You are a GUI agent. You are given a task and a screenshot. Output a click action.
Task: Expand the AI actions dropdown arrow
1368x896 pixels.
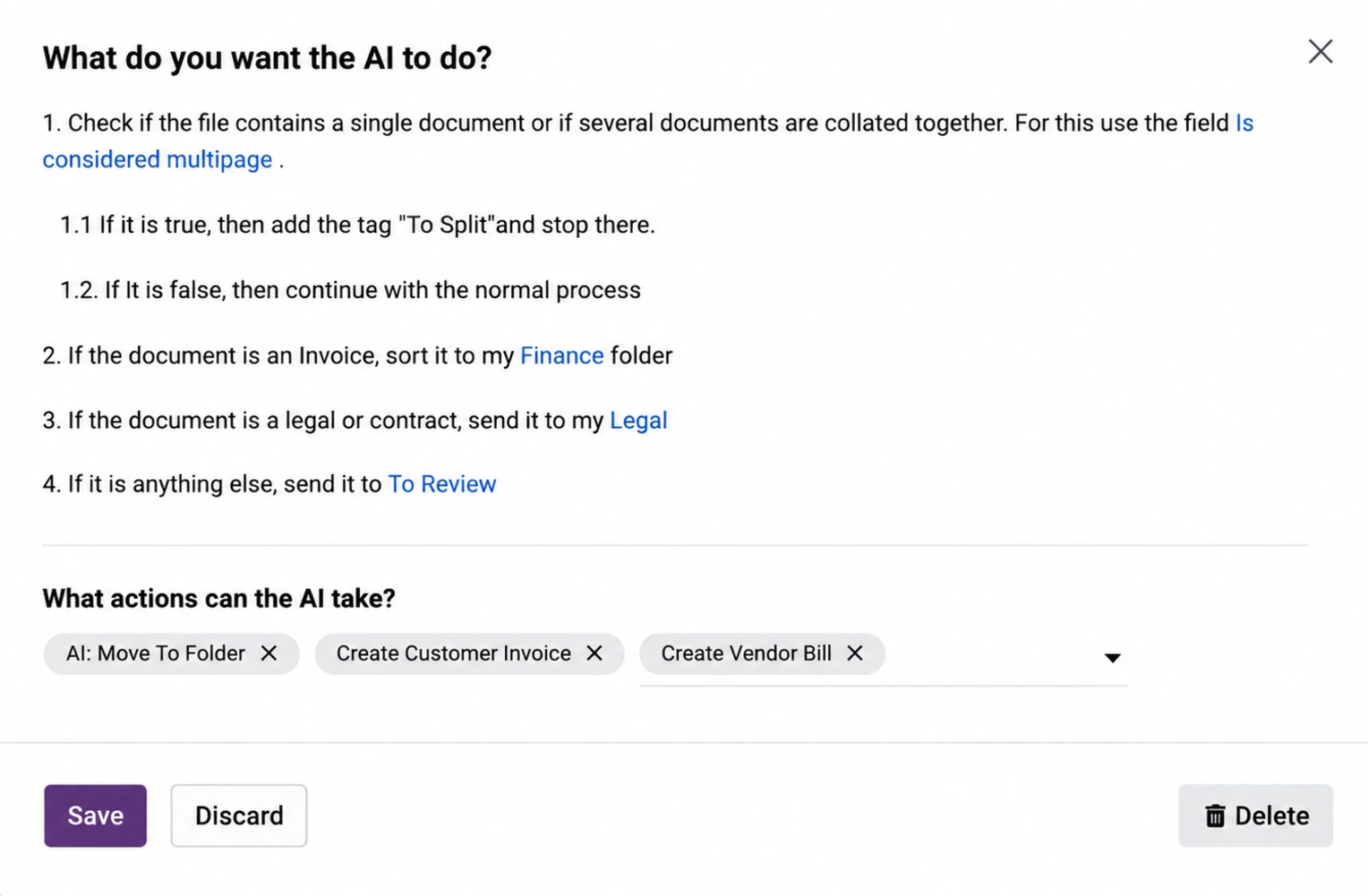tap(1112, 658)
